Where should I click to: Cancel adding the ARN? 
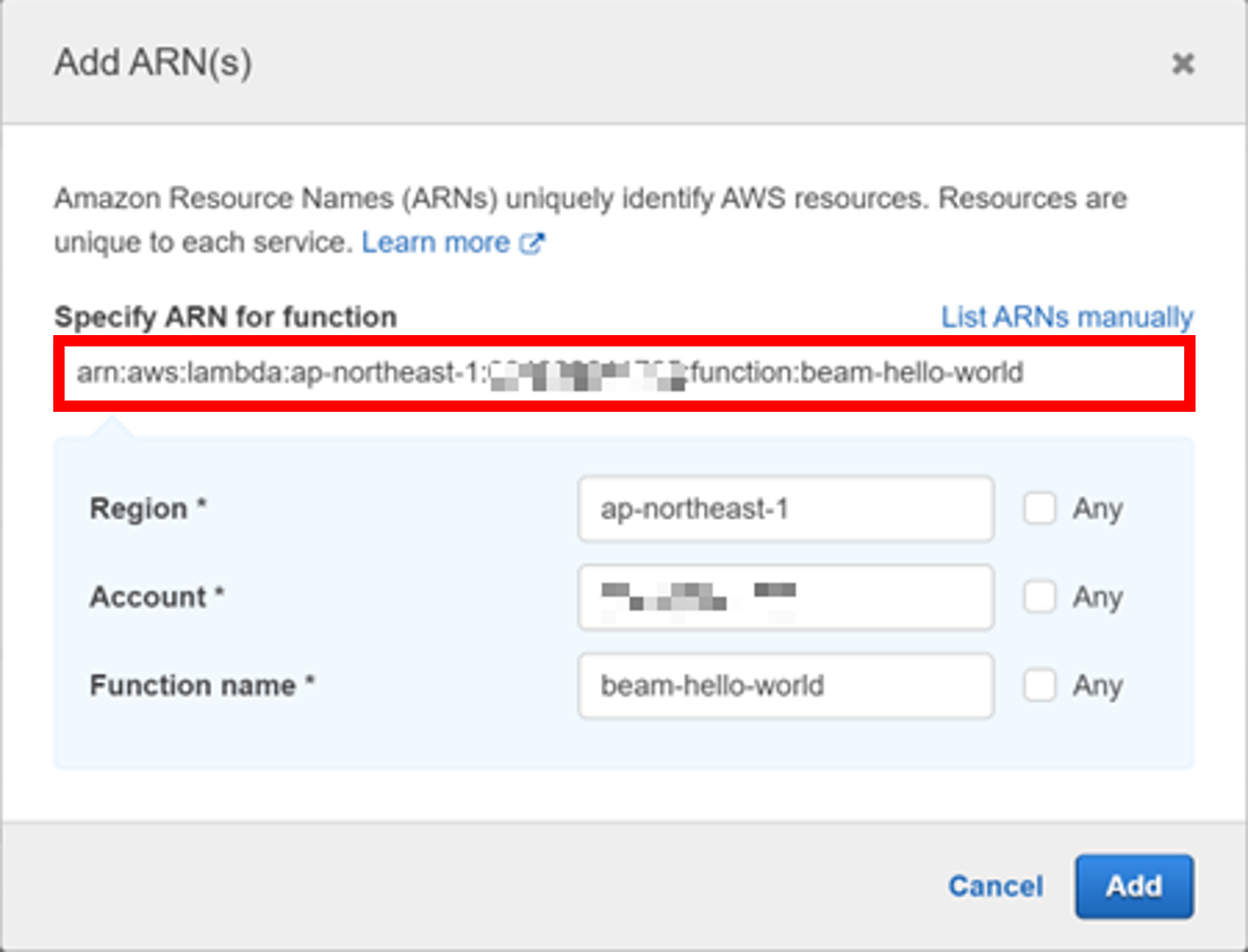[x=995, y=886]
